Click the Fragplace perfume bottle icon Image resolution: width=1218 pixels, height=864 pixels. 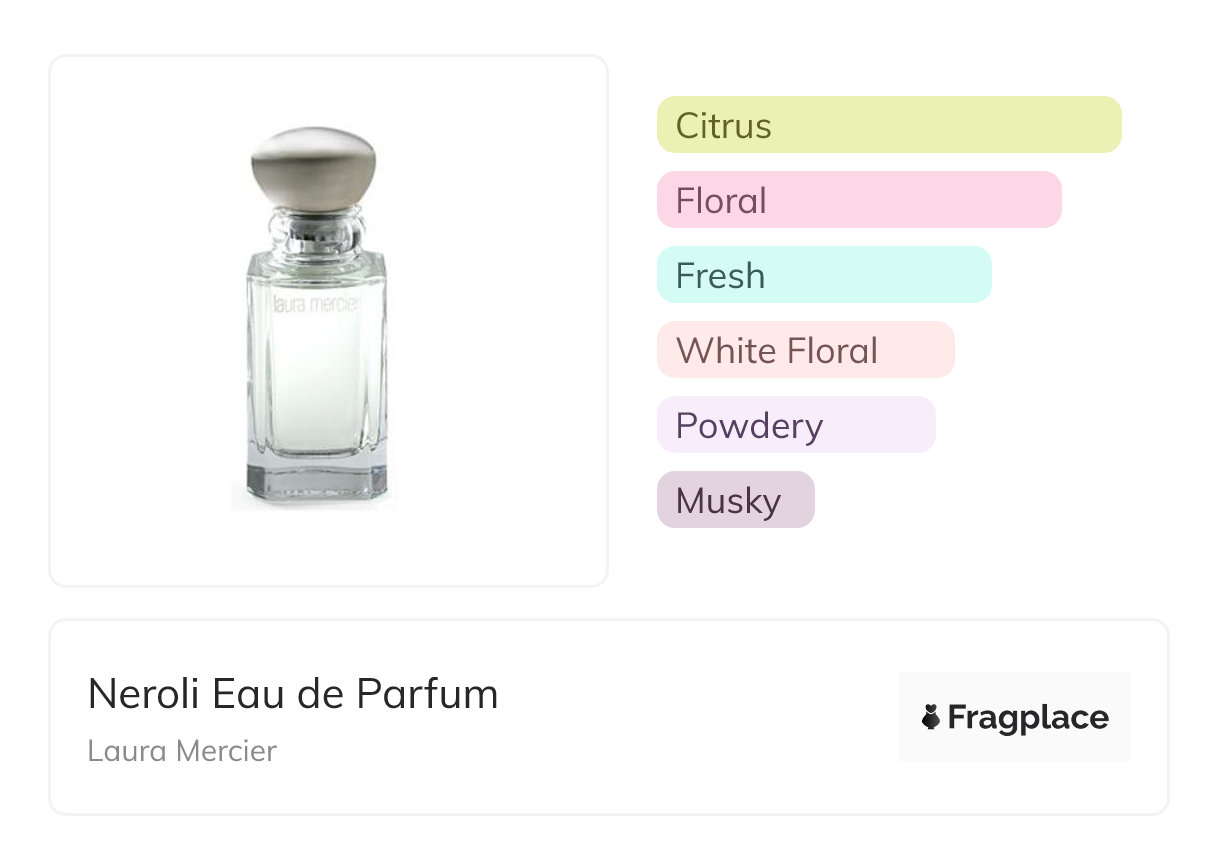coord(931,717)
